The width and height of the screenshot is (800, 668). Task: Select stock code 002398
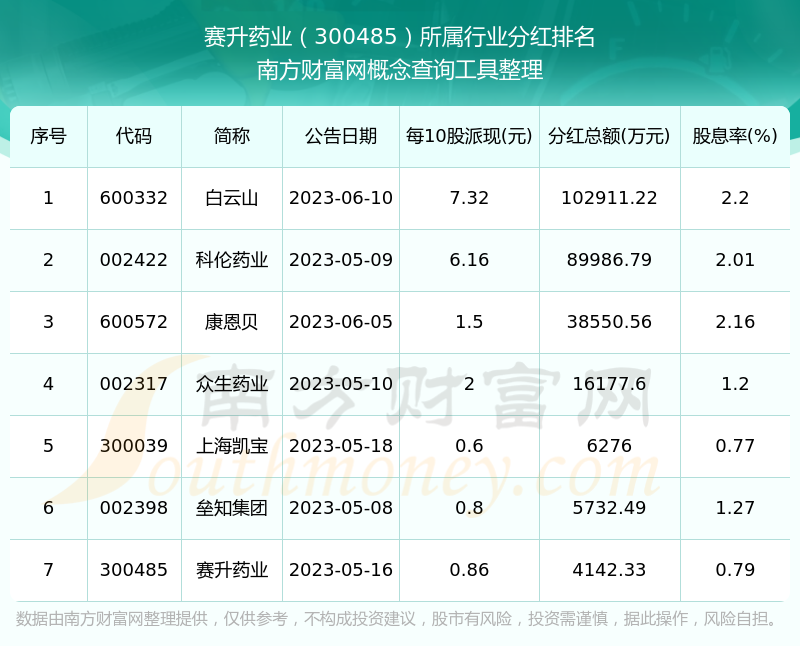coord(134,508)
